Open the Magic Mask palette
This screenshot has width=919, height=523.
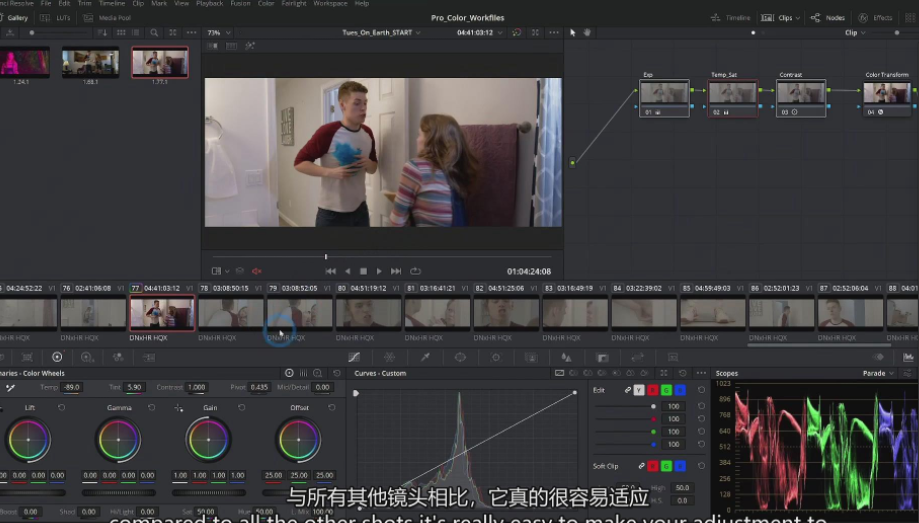tap(531, 357)
